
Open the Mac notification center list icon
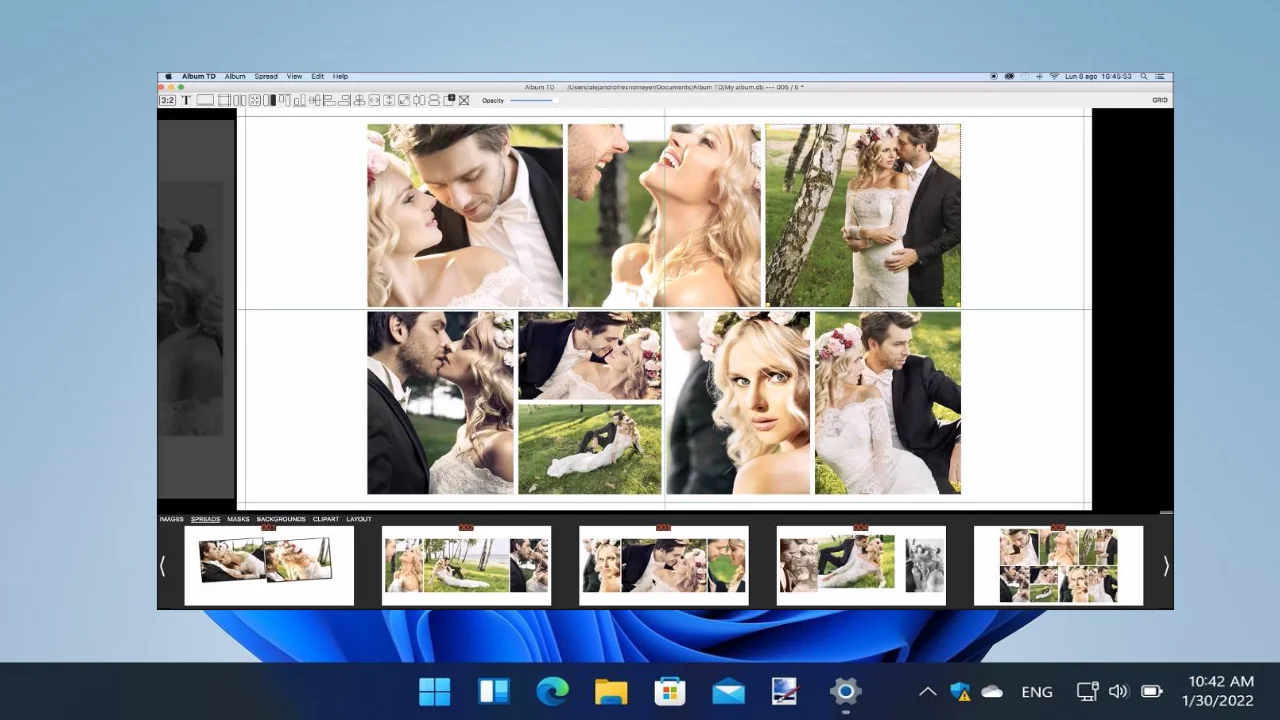(1161, 76)
